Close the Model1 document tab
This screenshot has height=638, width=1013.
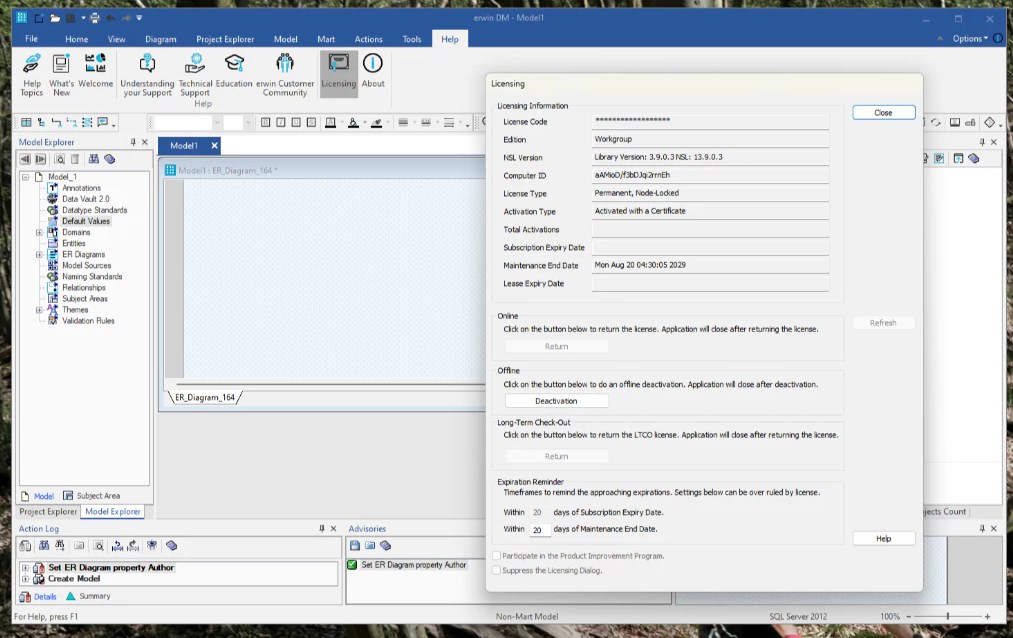[214, 145]
